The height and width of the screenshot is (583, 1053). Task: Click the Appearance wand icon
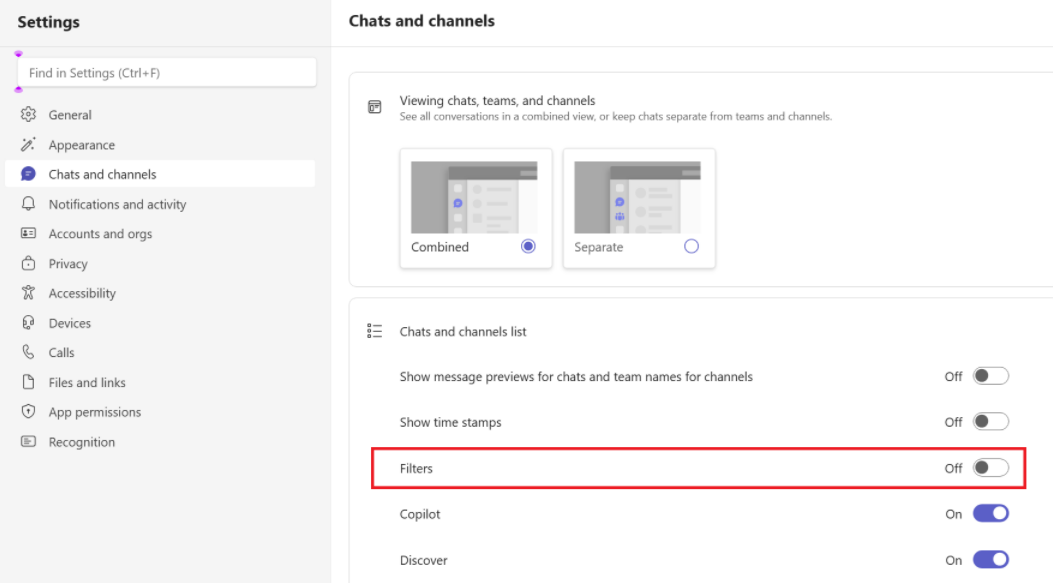pyautogui.click(x=28, y=144)
